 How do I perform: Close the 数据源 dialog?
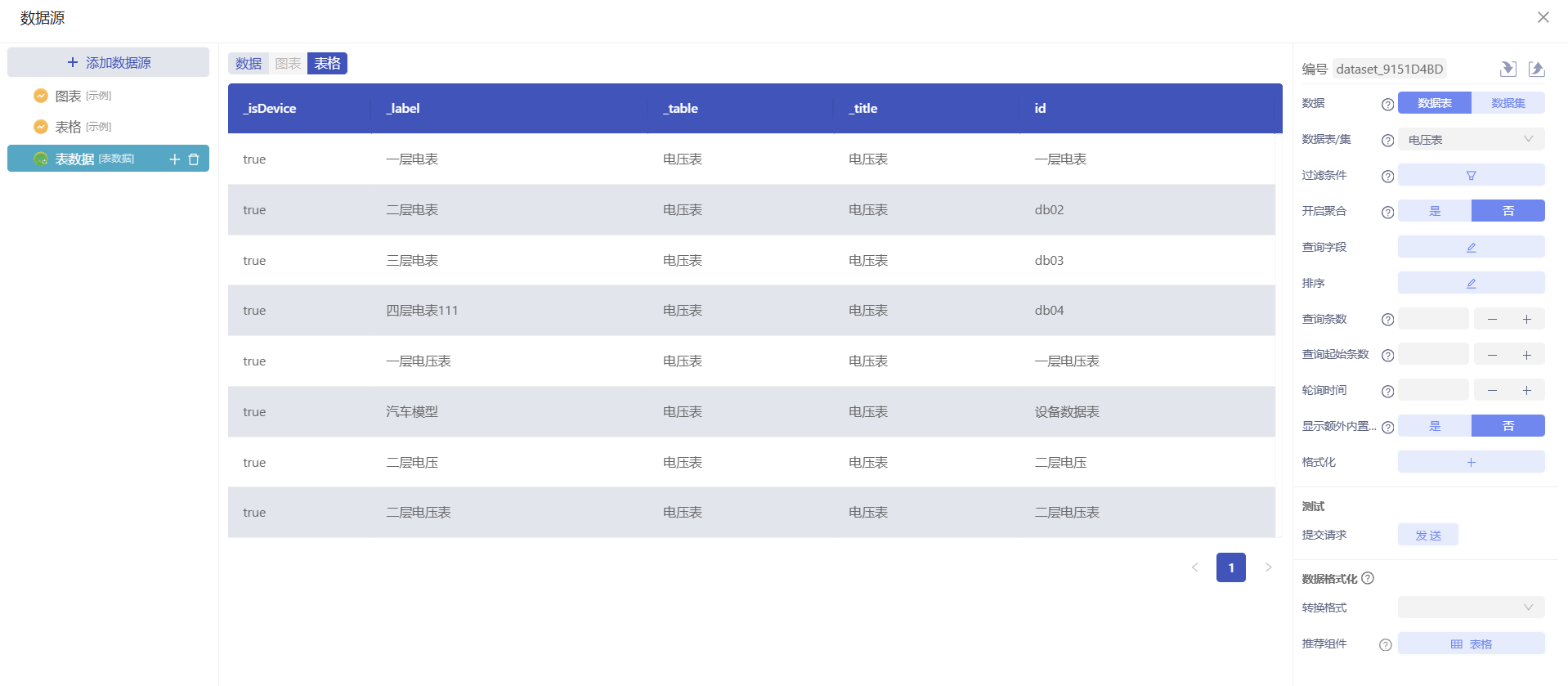click(1543, 17)
